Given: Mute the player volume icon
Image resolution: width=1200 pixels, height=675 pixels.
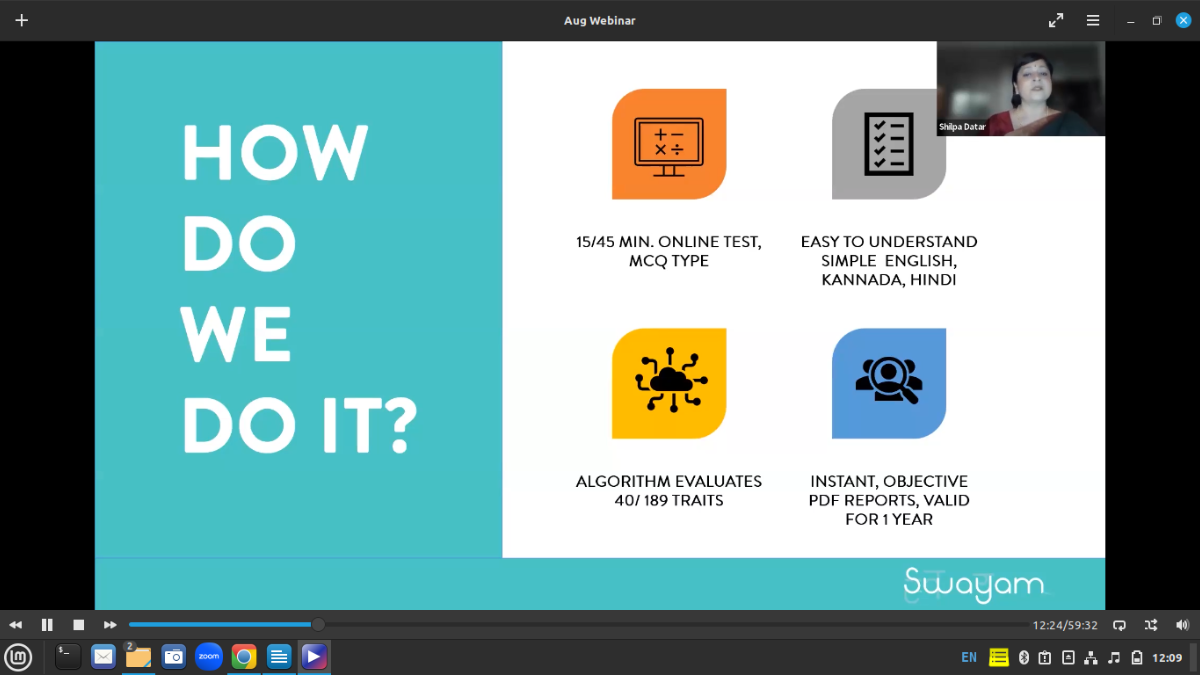Looking at the screenshot, I should pyautogui.click(x=1182, y=625).
